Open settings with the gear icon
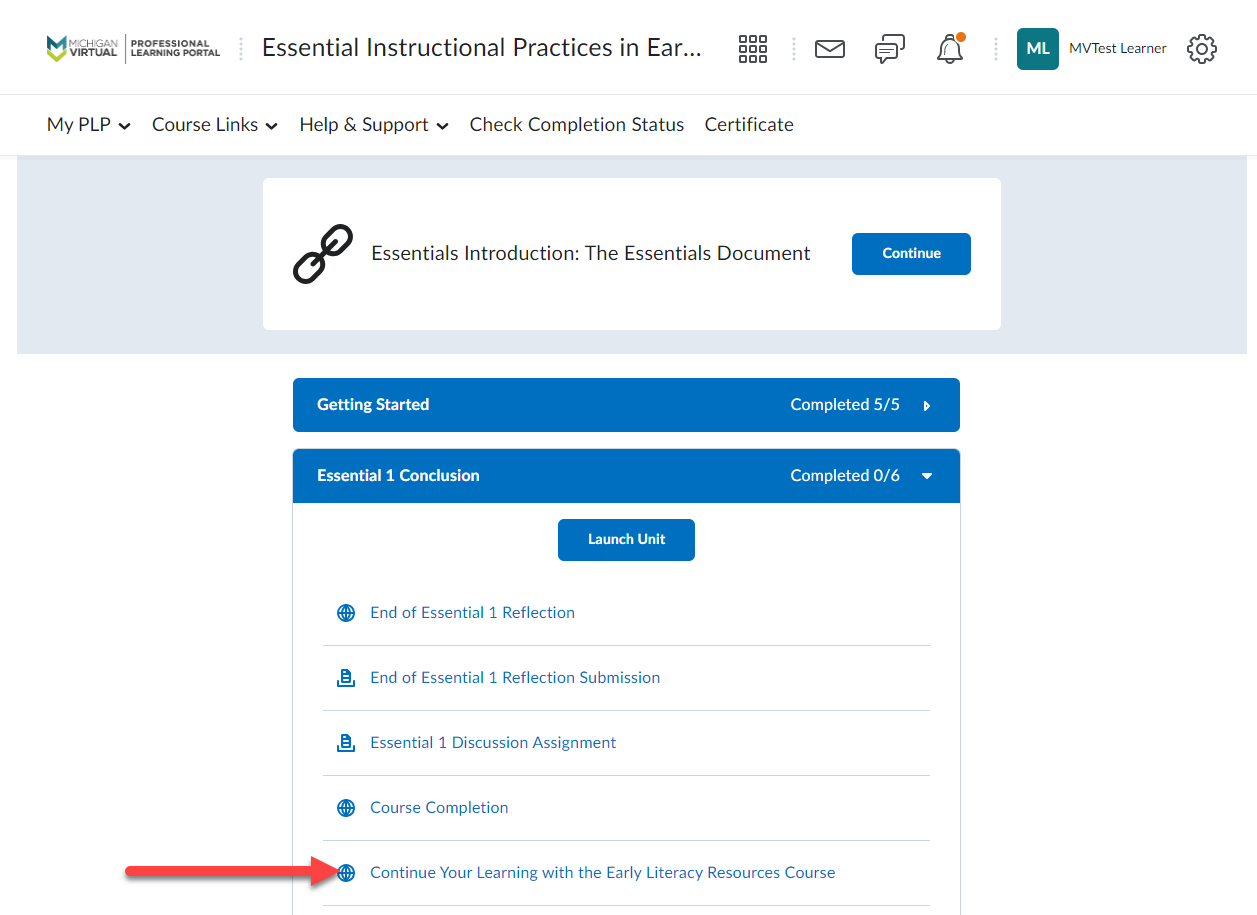The height and width of the screenshot is (915, 1257). click(1202, 48)
